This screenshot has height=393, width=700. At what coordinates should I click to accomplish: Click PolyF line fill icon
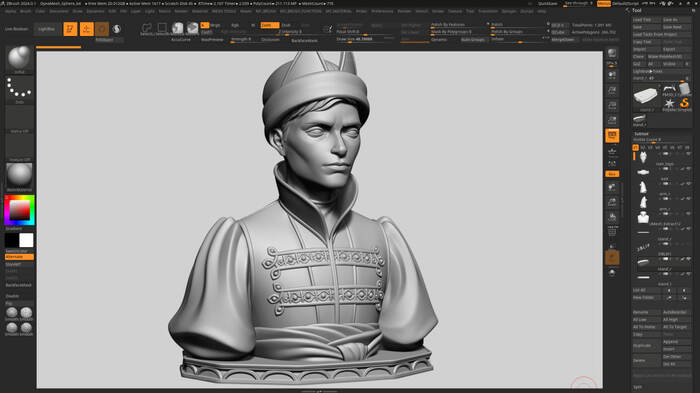612,232
